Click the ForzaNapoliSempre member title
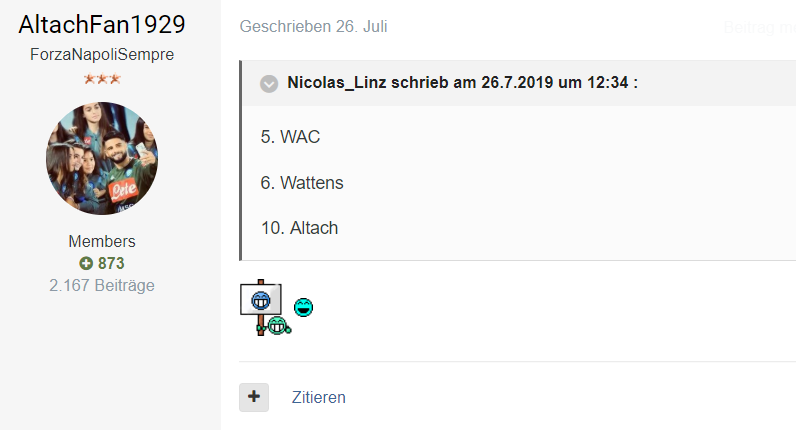Viewport: 796px width, 430px height. (x=102, y=54)
